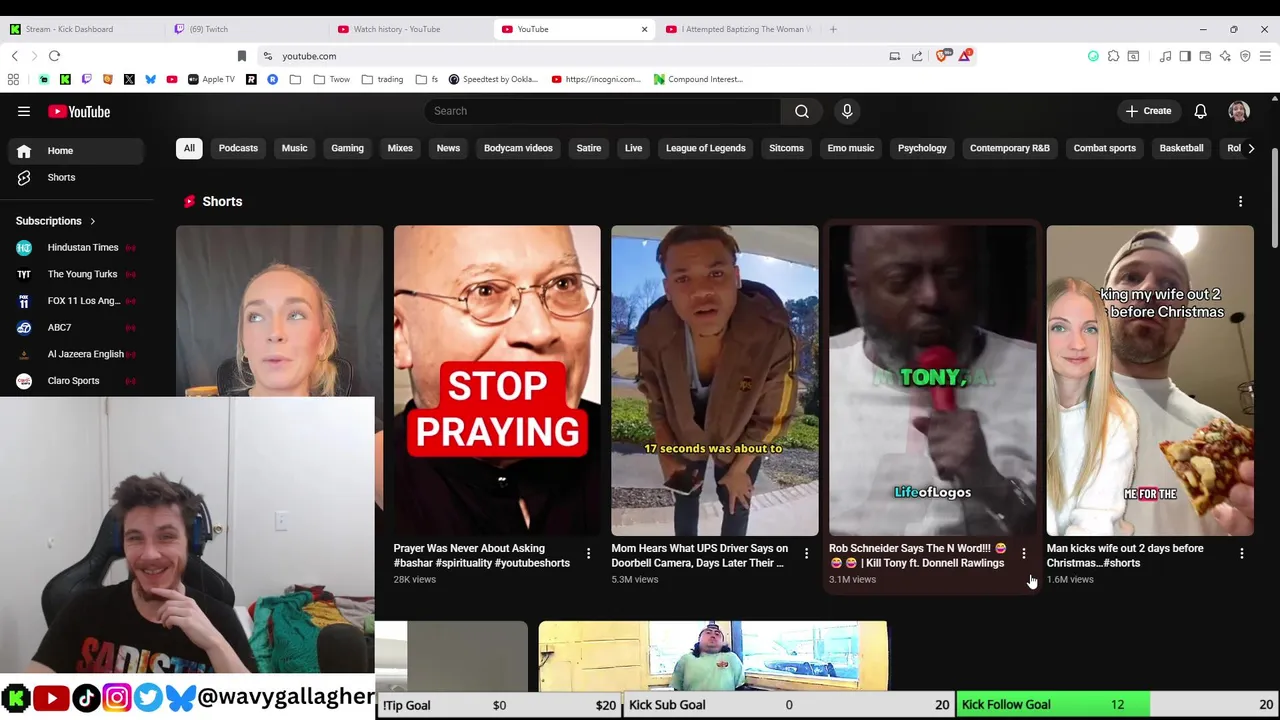Bookmark this page with the bookmark icon
The width and height of the screenshot is (1280, 720).
click(241, 56)
